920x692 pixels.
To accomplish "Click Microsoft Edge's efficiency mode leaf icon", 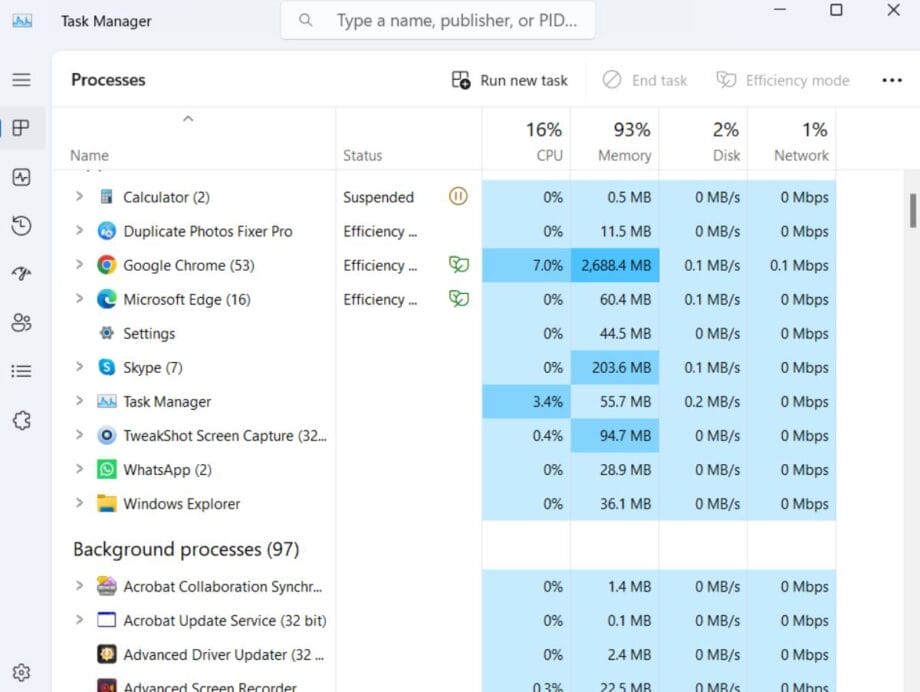I will click(x=458, y=299).
